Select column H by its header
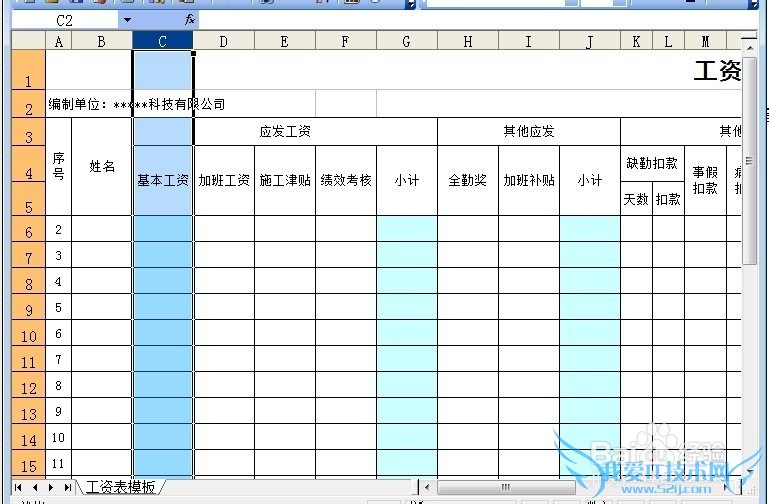This screenshot has width=769, height=504. click(468, 42)
